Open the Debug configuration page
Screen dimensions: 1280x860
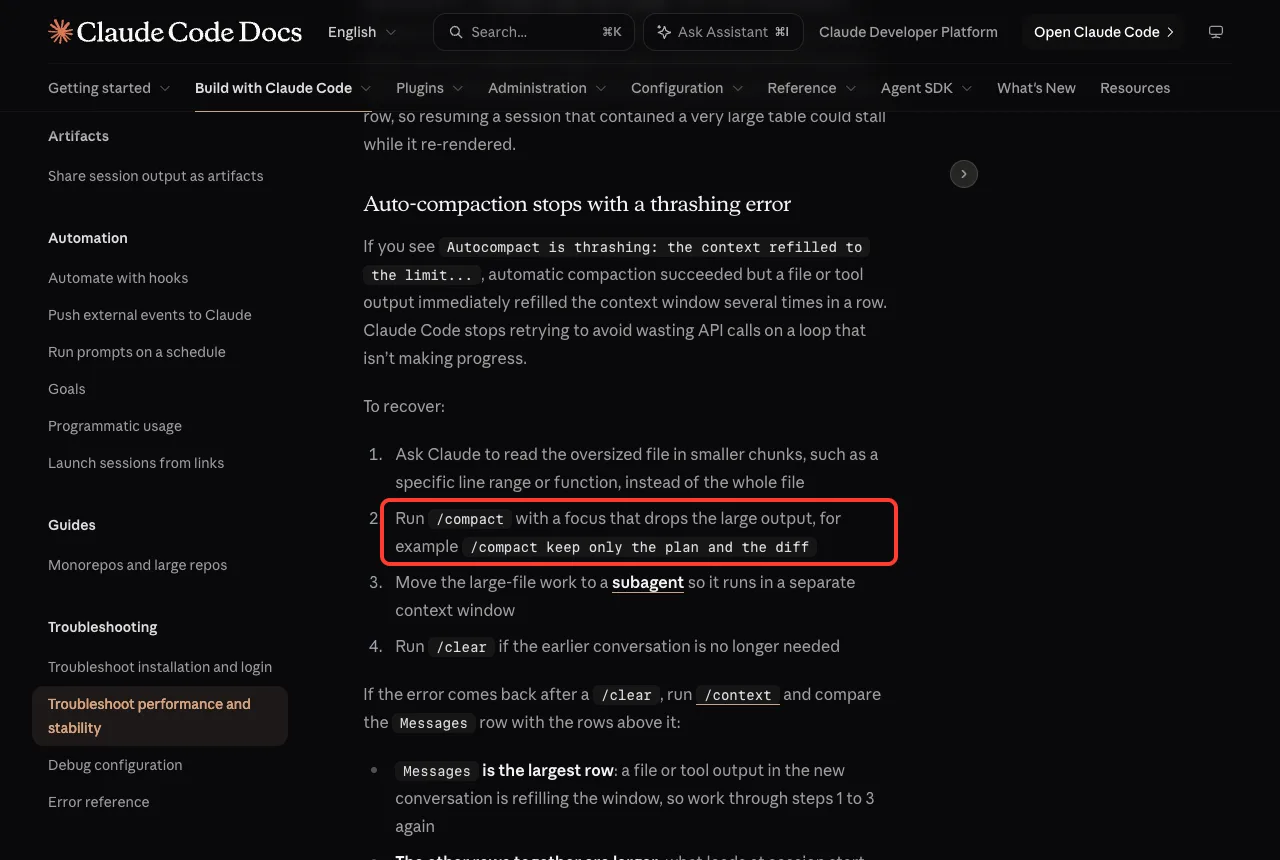click(115, 765)
